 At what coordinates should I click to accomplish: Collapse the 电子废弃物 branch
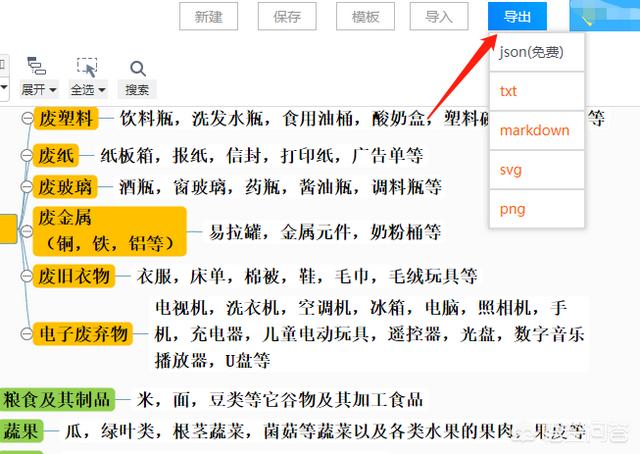coord(27,334)
